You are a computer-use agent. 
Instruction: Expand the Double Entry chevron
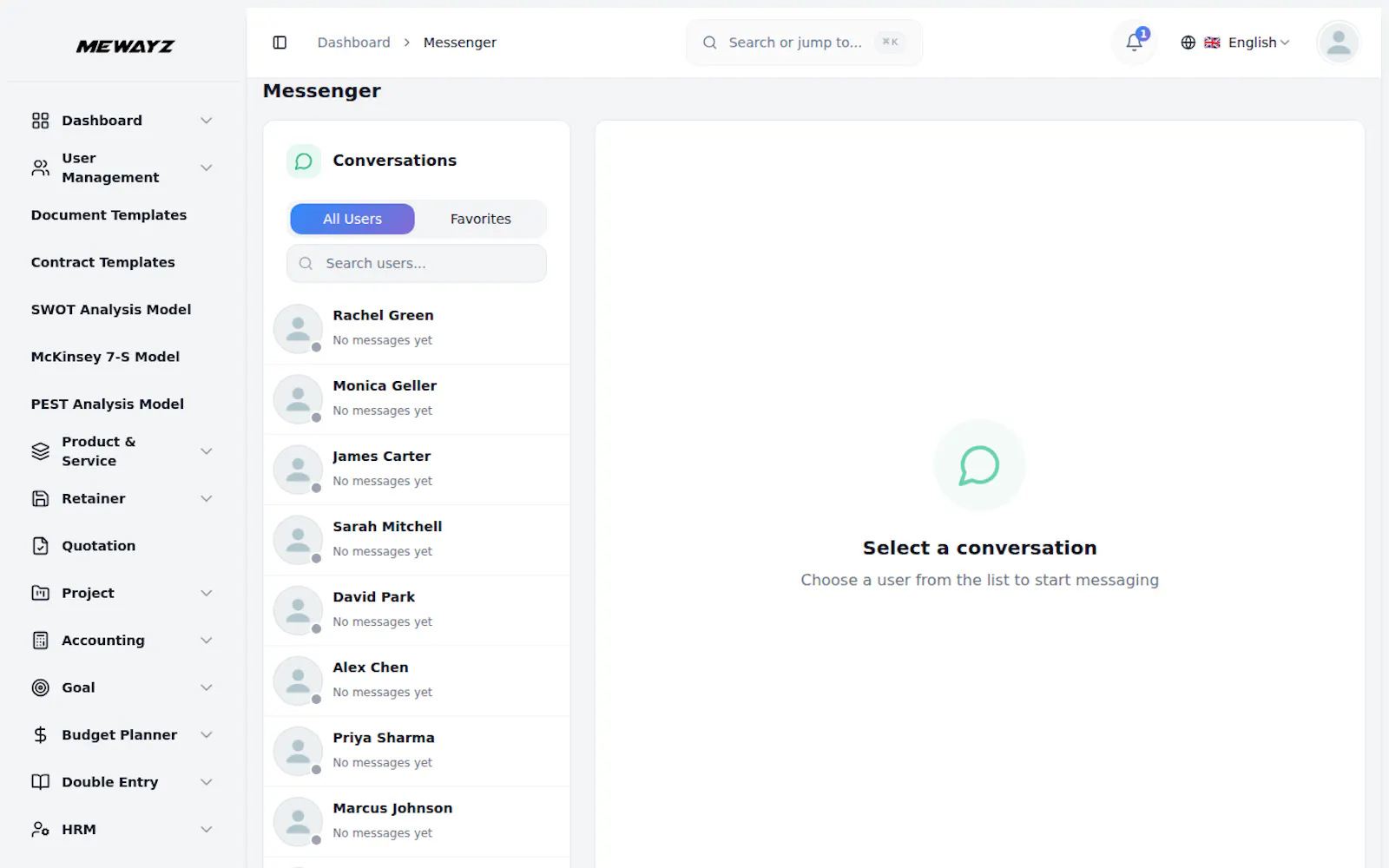[207, 782]
